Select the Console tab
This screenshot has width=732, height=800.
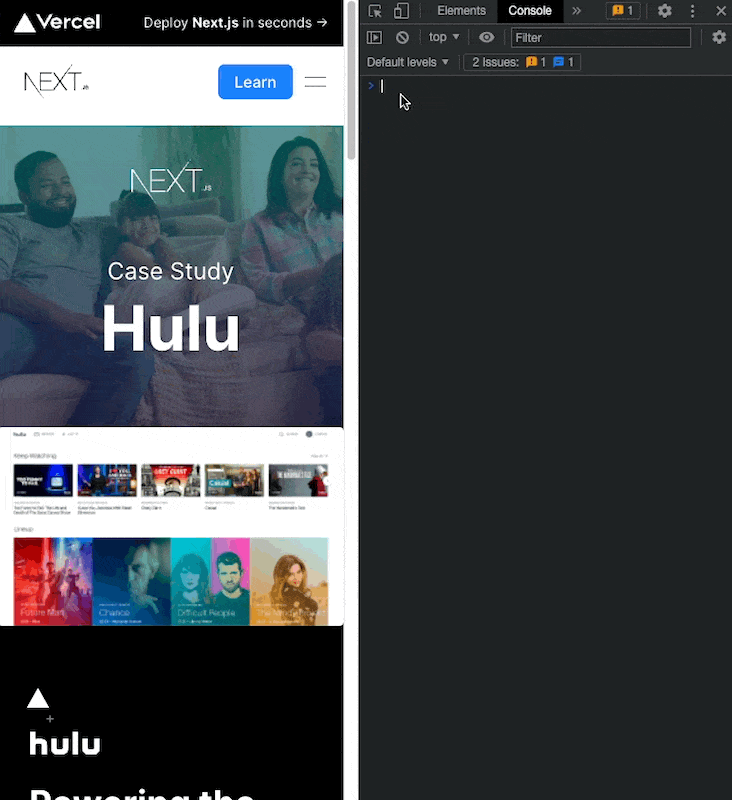tap(530, 11)
